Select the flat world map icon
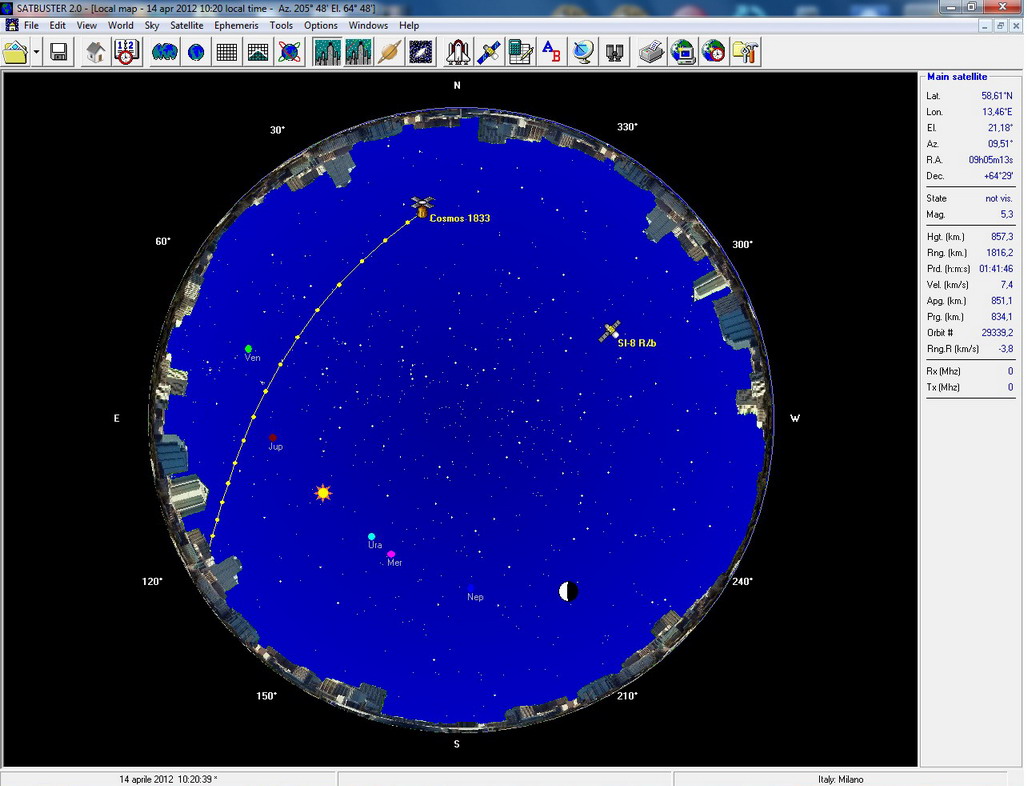The width and height of the screenshot is (1027, 786). point(164,52)
